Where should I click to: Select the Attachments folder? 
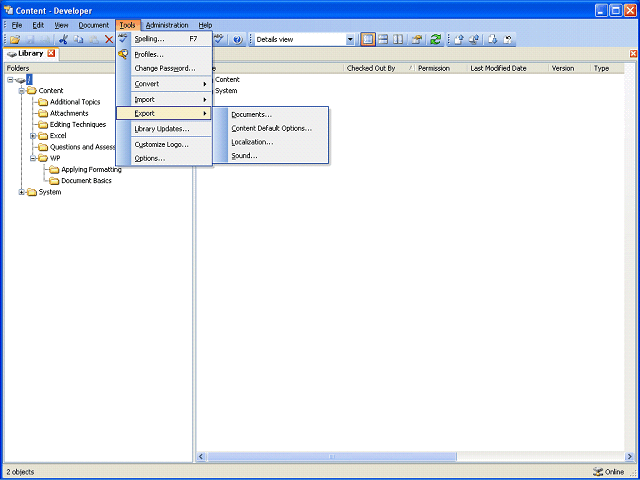point(69,113)
